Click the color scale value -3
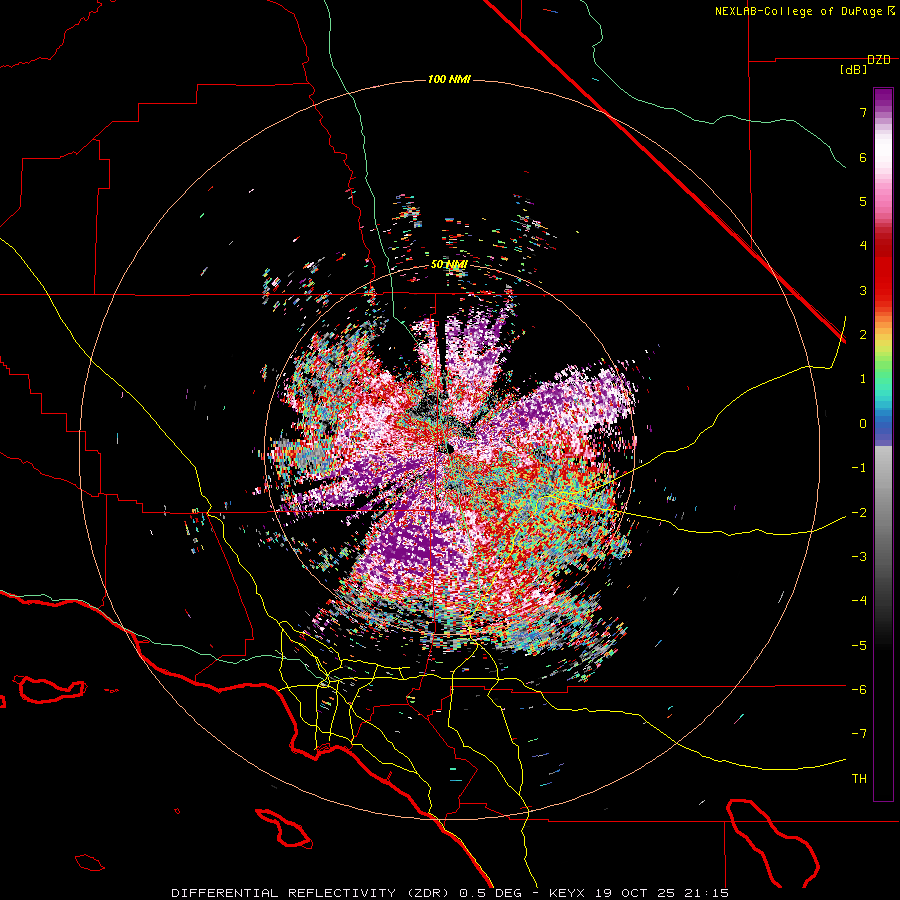The width and height of the screenshot is (900, 900). 859,557
